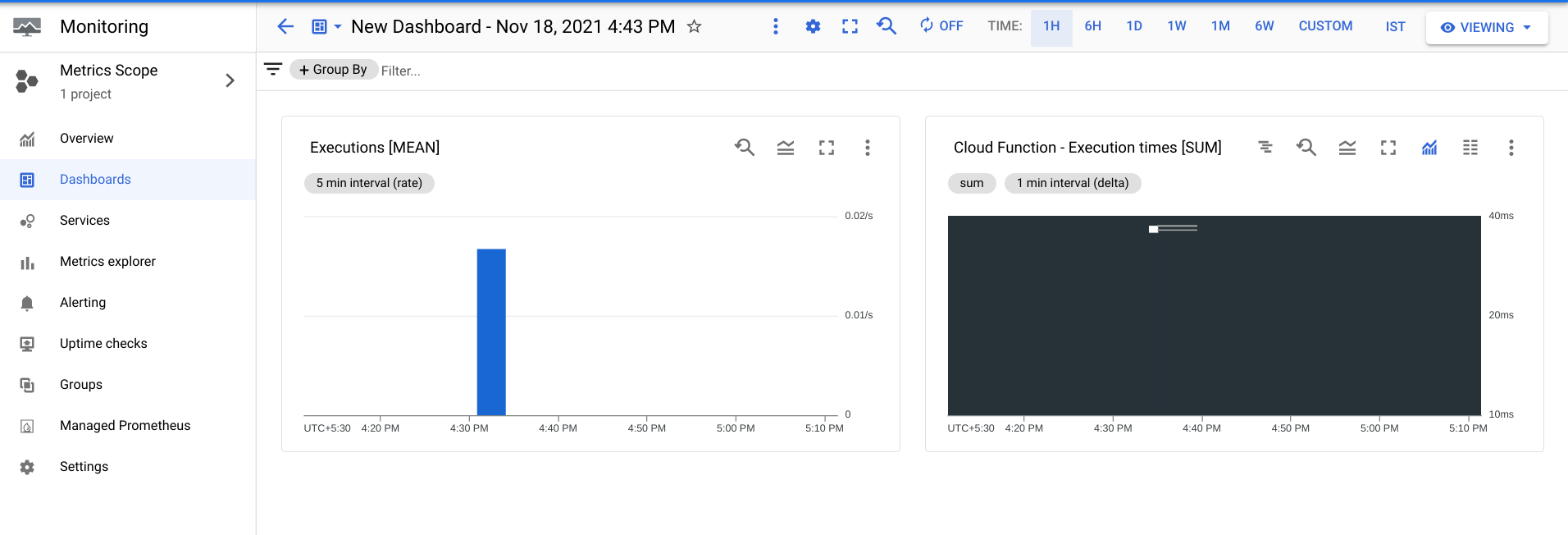Expand the Metrics Scope chevron
The image size is (1568, 535).
230,80
